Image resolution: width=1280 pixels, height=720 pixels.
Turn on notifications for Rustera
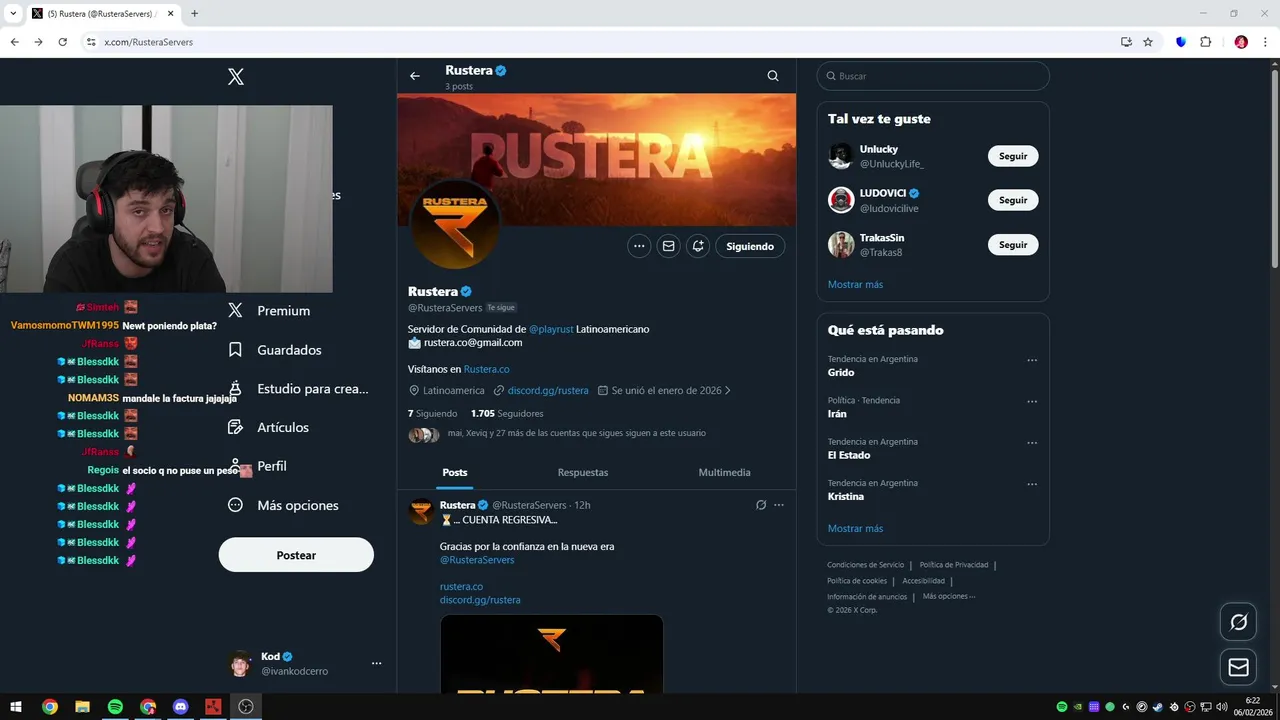click(698, 246)
